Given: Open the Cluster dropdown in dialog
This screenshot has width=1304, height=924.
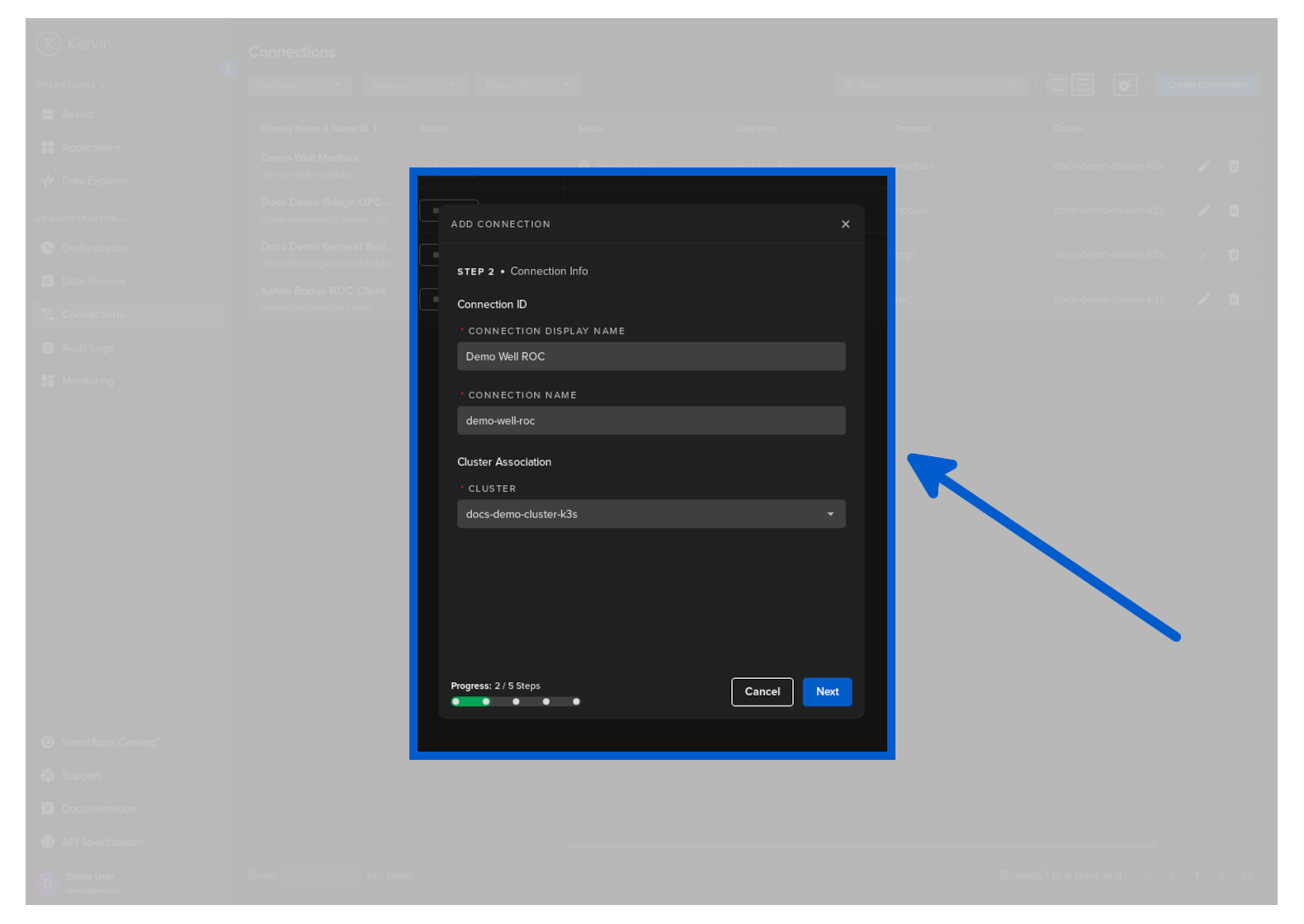Looking at the screenshot, I should click(x=651, y=514).
